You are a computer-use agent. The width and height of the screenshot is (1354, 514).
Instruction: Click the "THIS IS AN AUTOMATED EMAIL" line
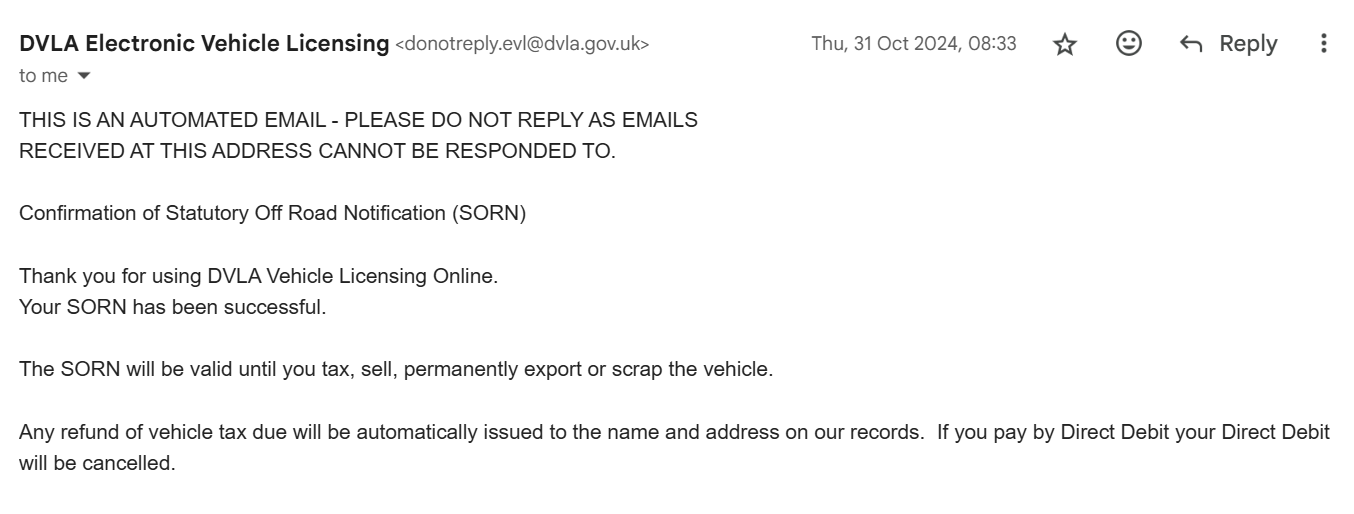(x=358, y=120)
